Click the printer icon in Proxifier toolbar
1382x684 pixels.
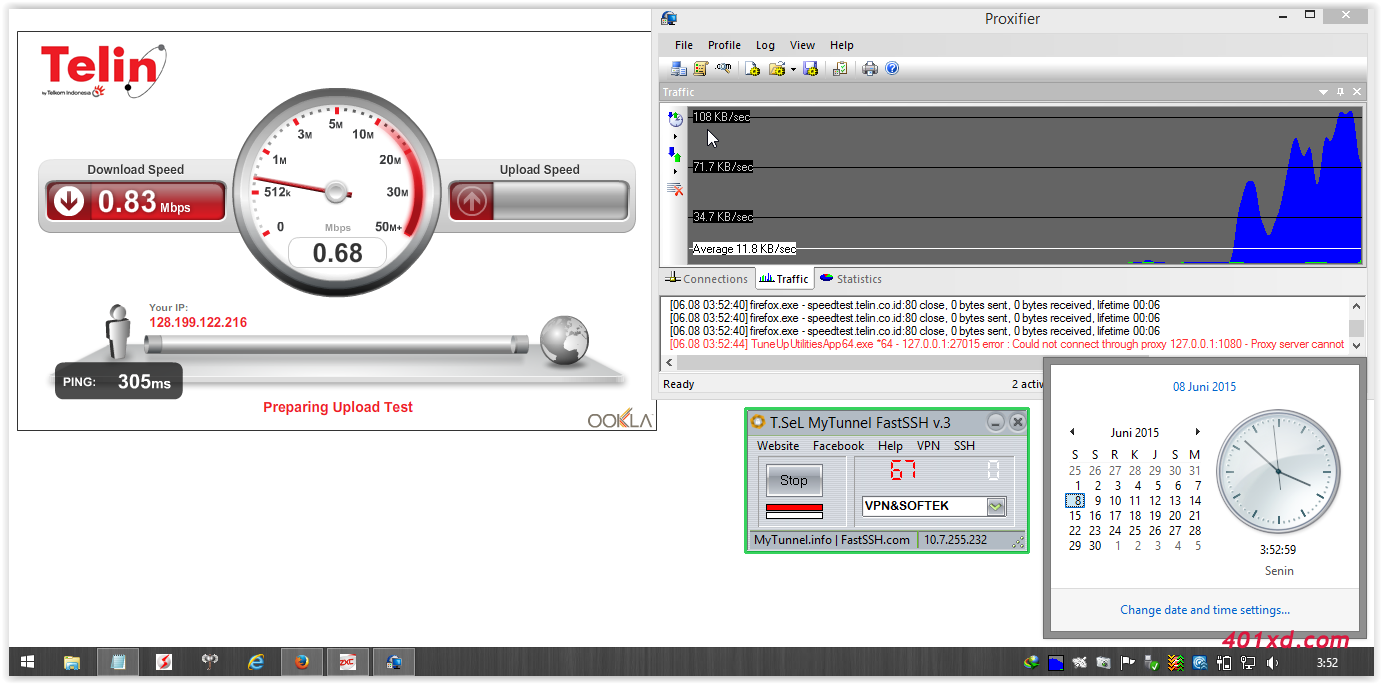pyautogui.click(x=870, y=69)
